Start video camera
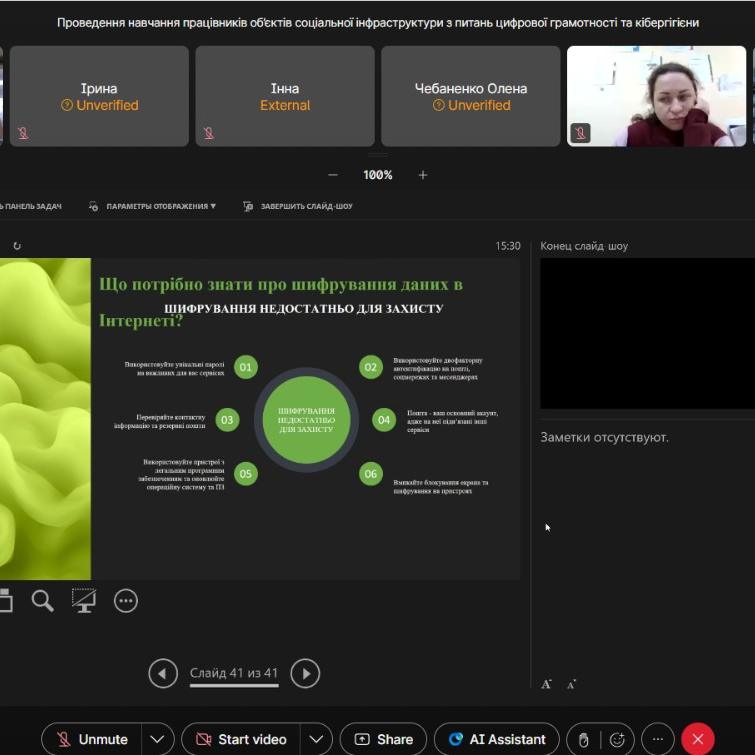Screen dimensions: 755x755 pyautogui.click(x=241, y=739)
